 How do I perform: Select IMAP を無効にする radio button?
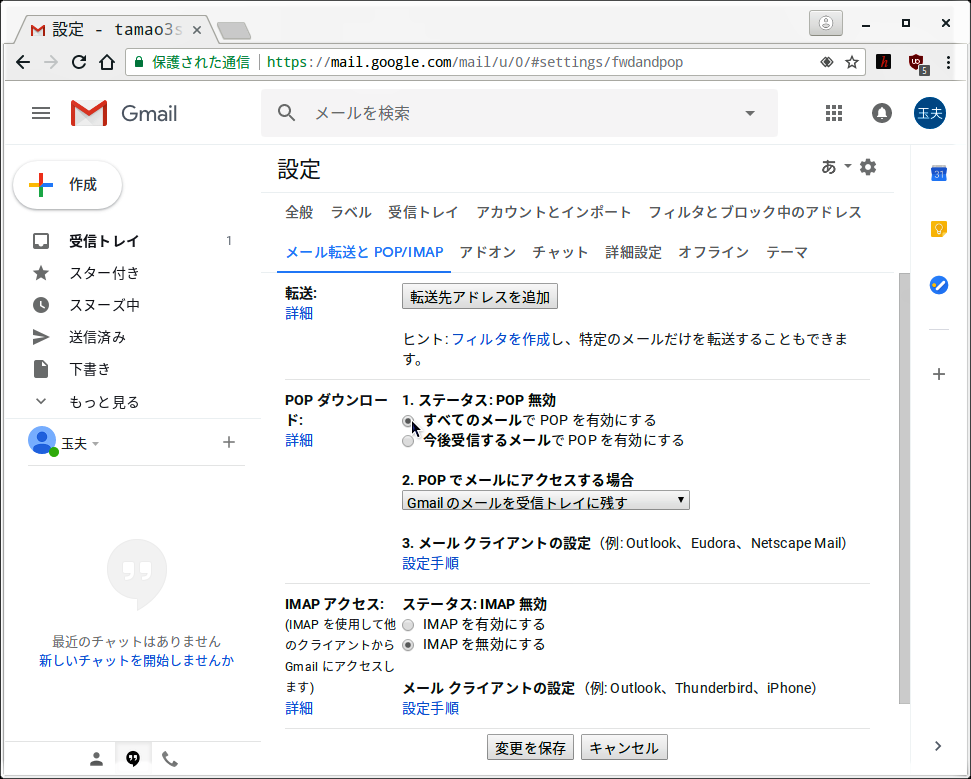coord(408,645)
